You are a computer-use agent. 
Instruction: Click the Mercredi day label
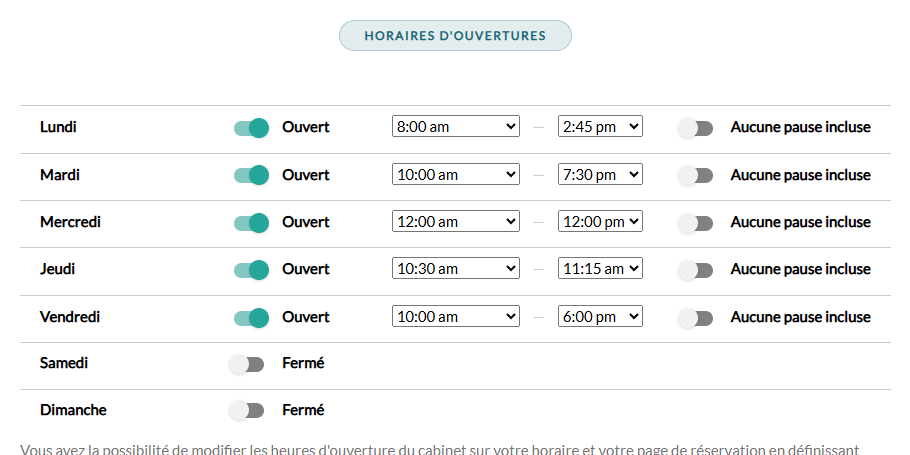coord(70,222)
